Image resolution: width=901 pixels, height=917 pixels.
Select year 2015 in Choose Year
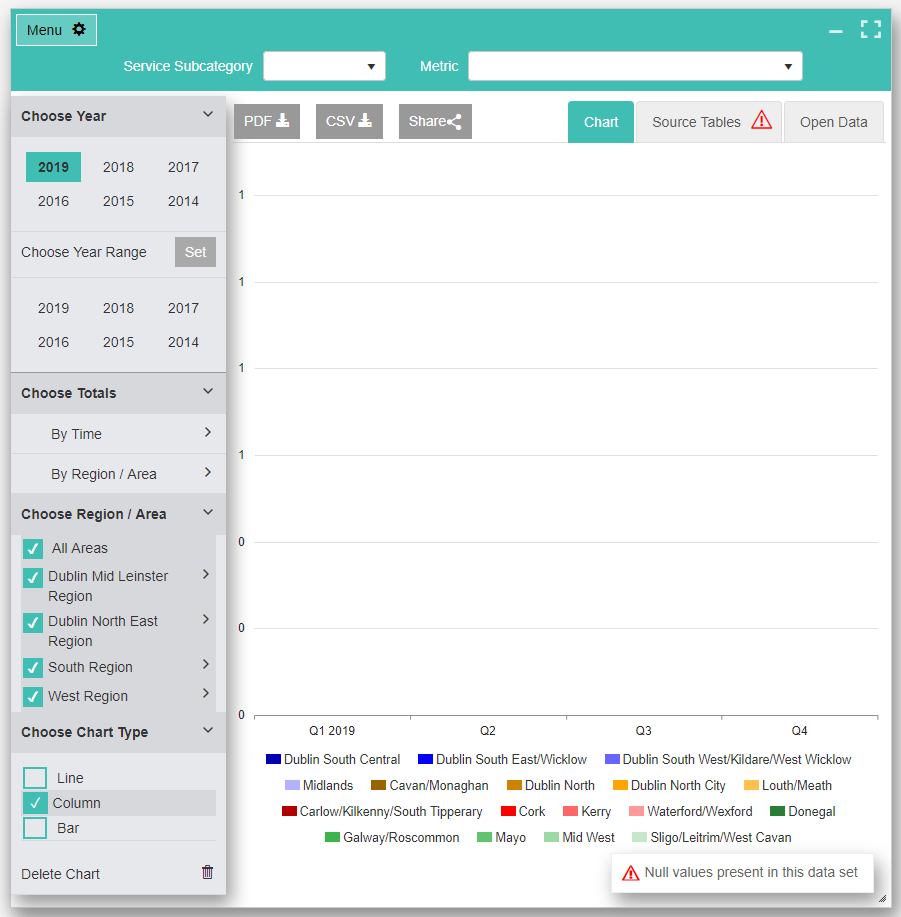click(118, 201)
